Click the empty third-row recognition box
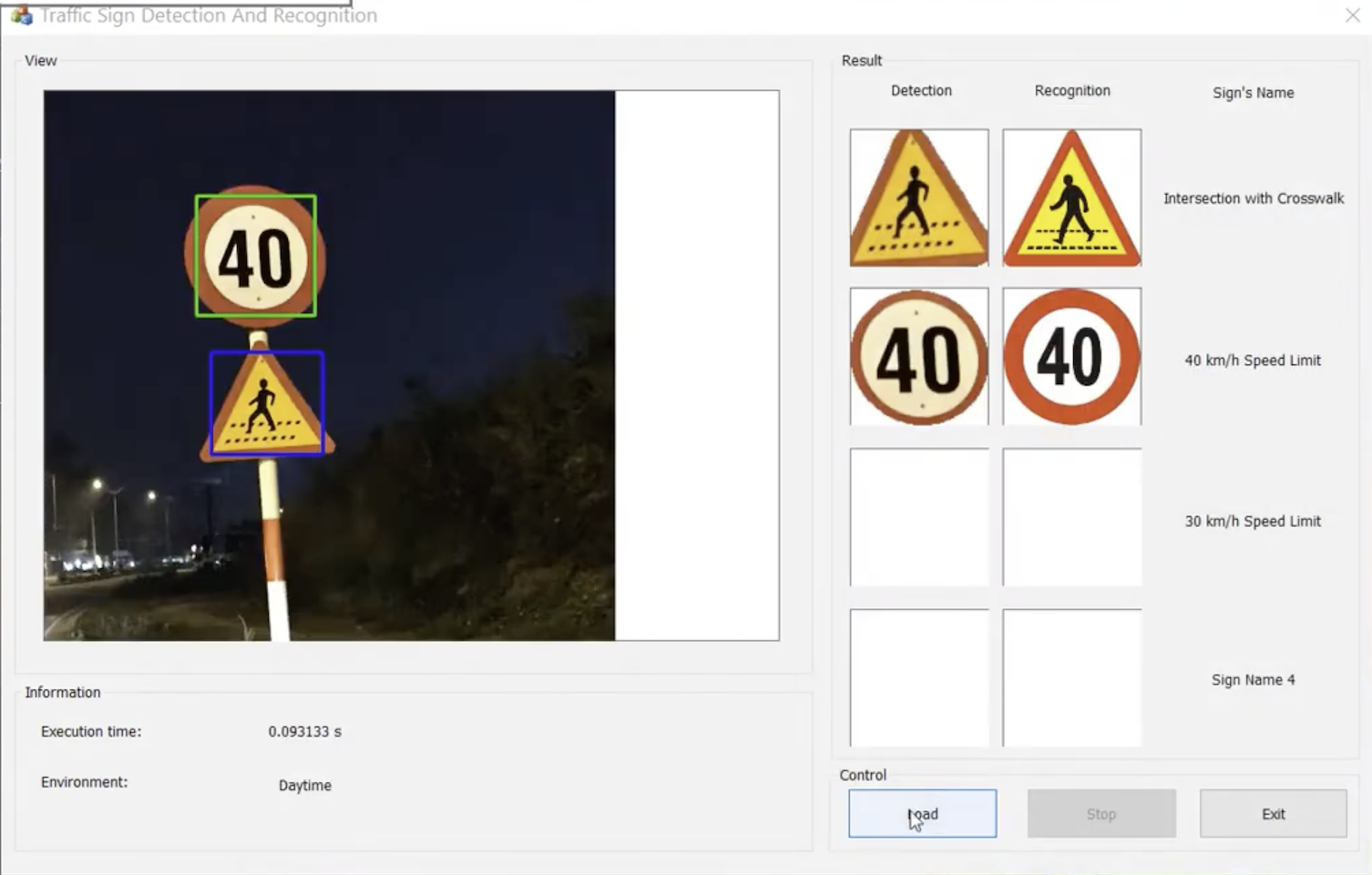 1071,517
